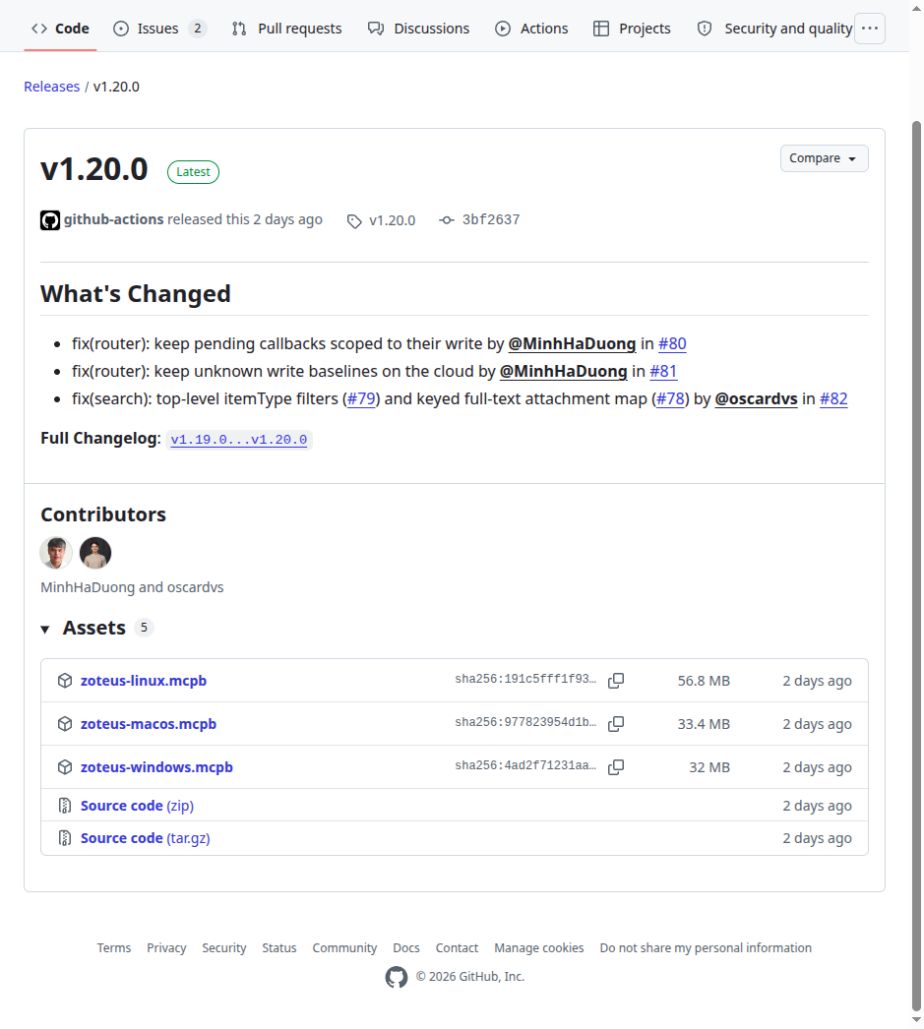Screen dimensions: 924x1029
Task: Open the @oscardvs profile mention
Action: [x=756, y=398]
